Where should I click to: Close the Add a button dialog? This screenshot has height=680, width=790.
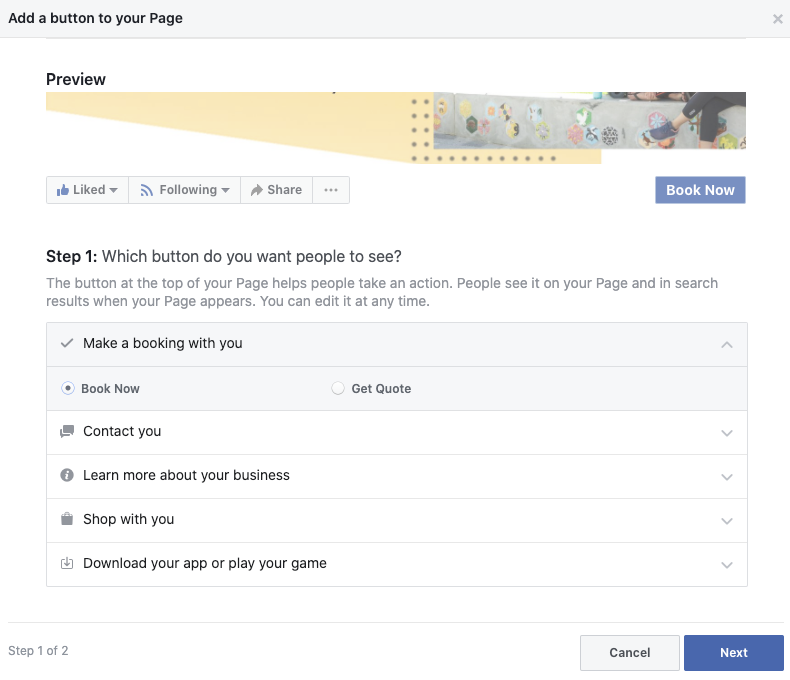coord(777,19)
